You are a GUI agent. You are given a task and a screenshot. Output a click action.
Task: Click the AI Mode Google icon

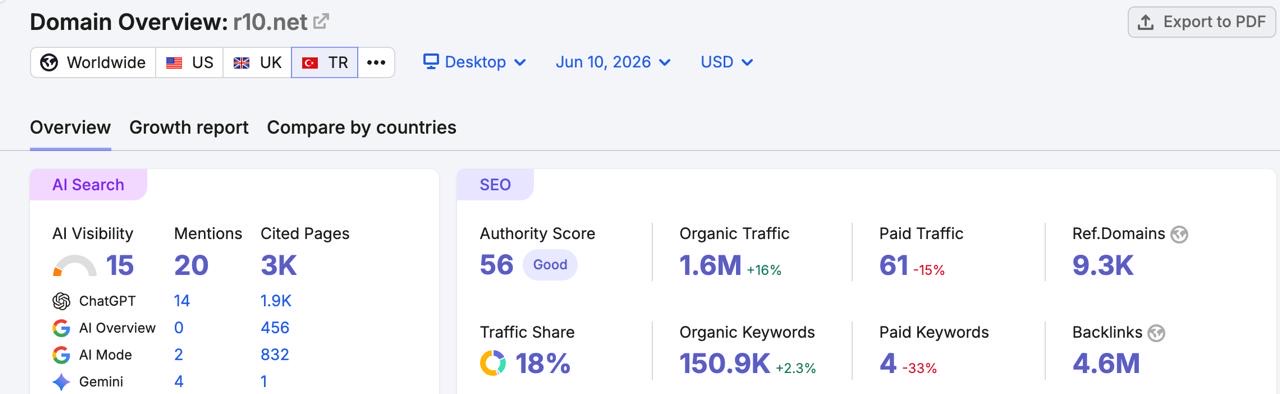click(x=61, y=355)
